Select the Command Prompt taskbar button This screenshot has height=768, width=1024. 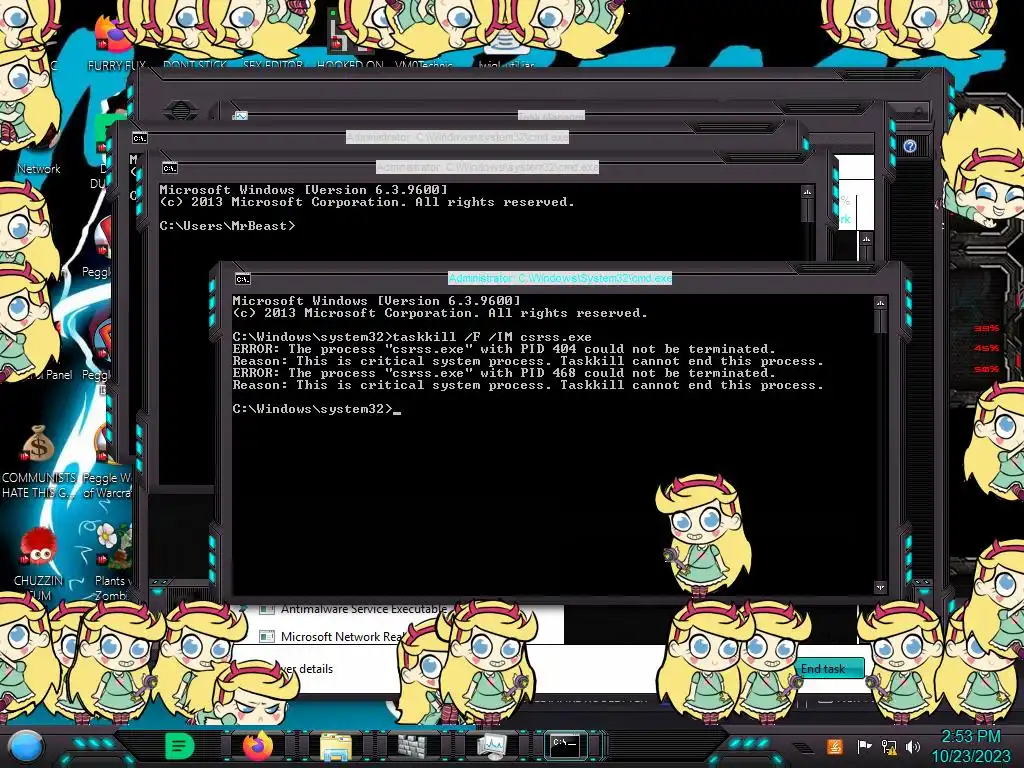pyautogui.click(x=566, y=745)
